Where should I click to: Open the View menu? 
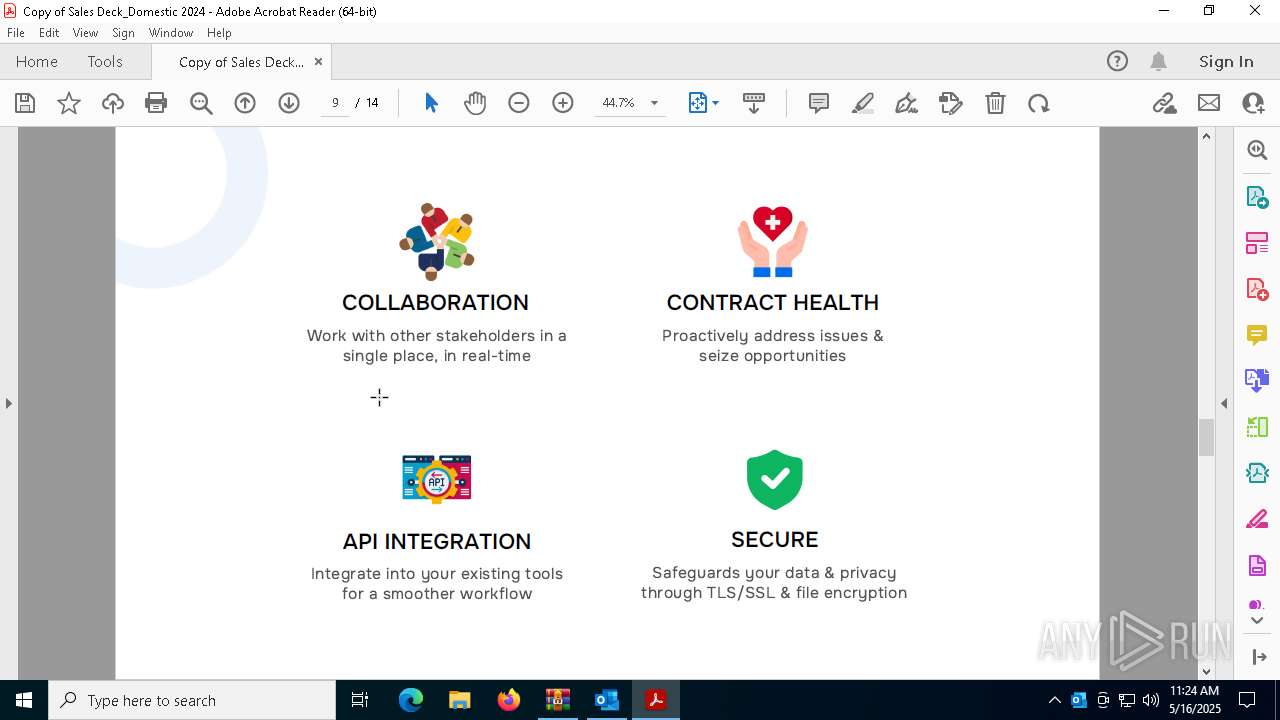(85, 33)
